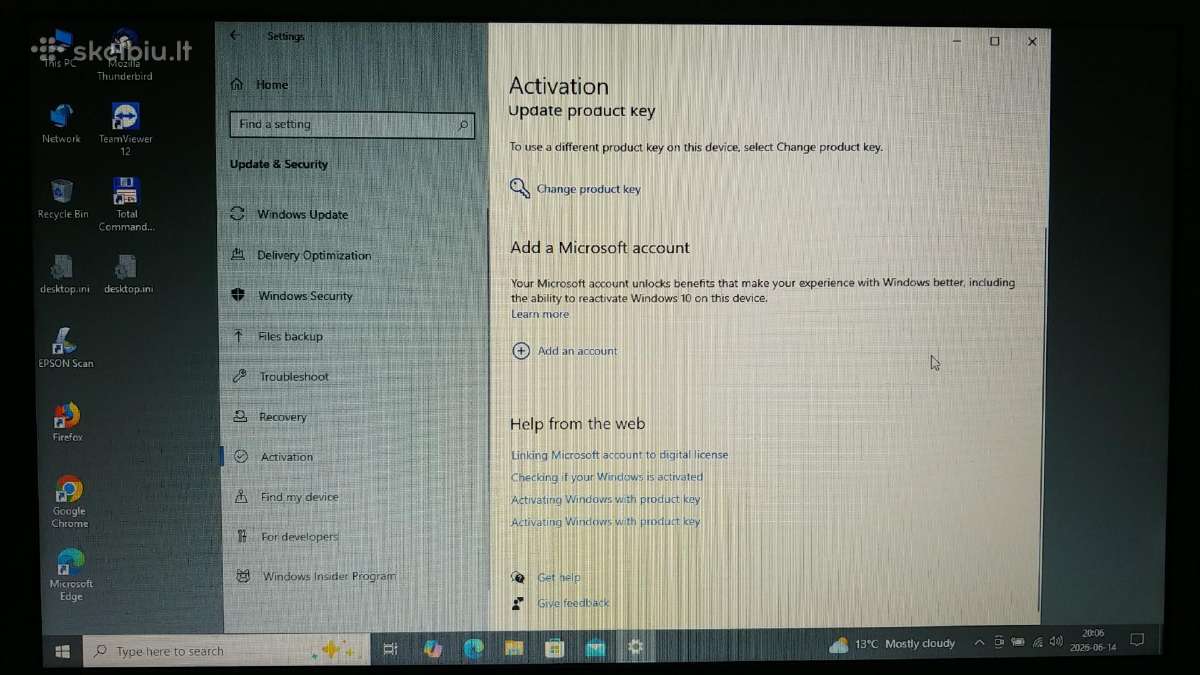
Task: Select Firefox desktop shortcut
Action: click(x=67, y=422)
